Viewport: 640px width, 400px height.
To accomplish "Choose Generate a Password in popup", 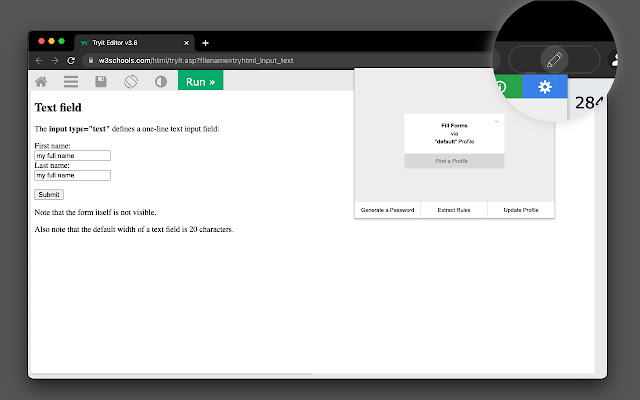I will pos(387,210).
